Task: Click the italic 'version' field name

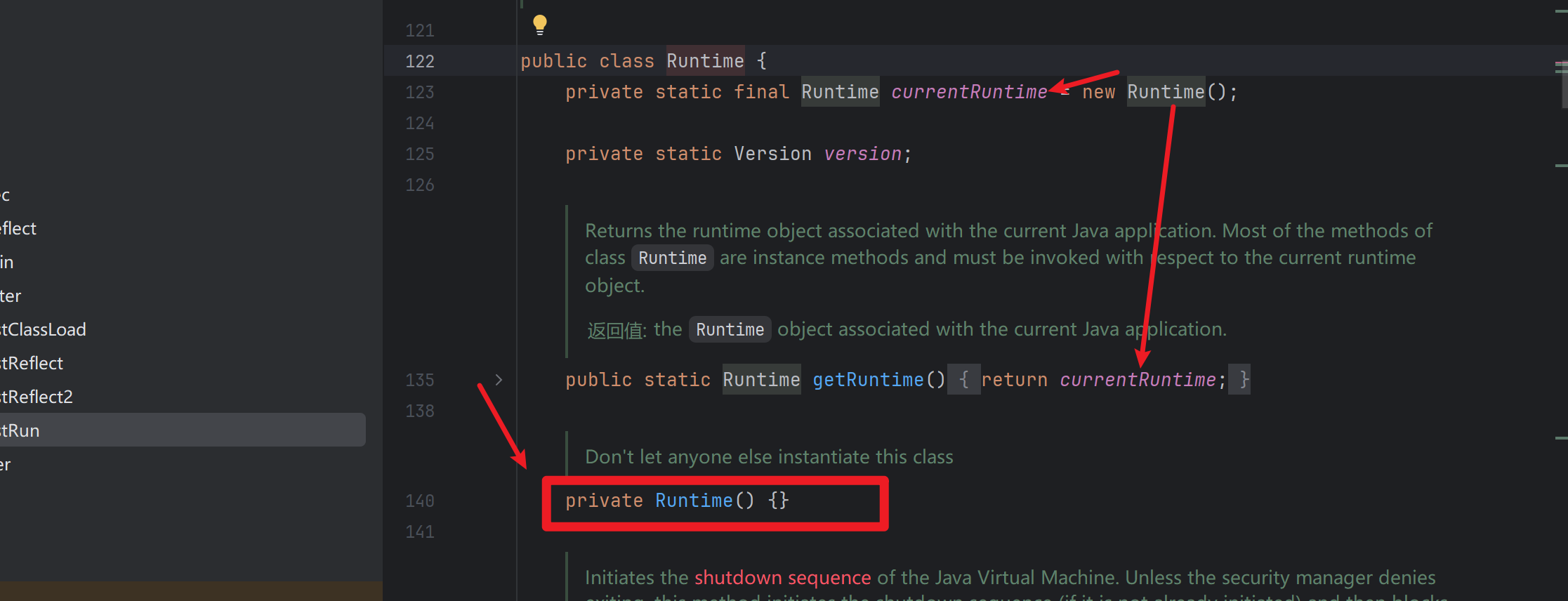Action: coord(862,154)
